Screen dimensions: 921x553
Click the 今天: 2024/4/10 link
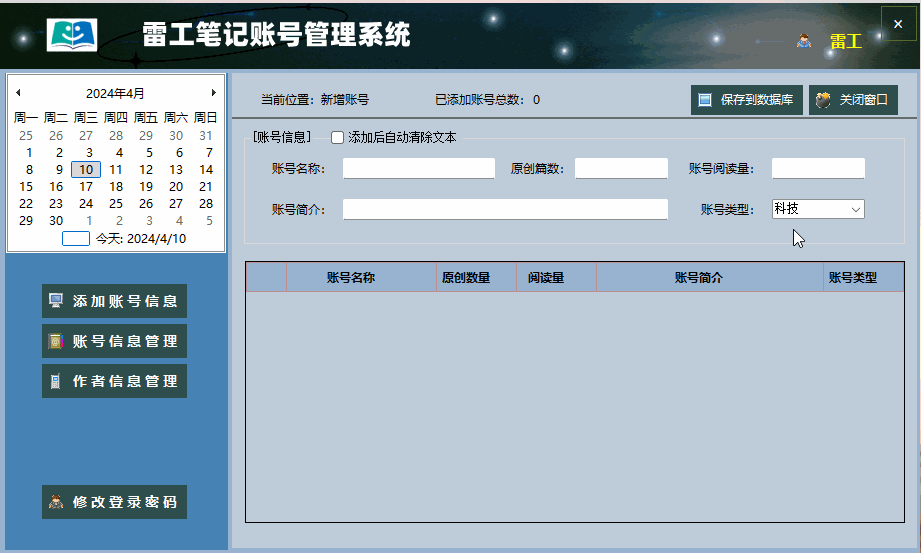(x=141, y=239)
